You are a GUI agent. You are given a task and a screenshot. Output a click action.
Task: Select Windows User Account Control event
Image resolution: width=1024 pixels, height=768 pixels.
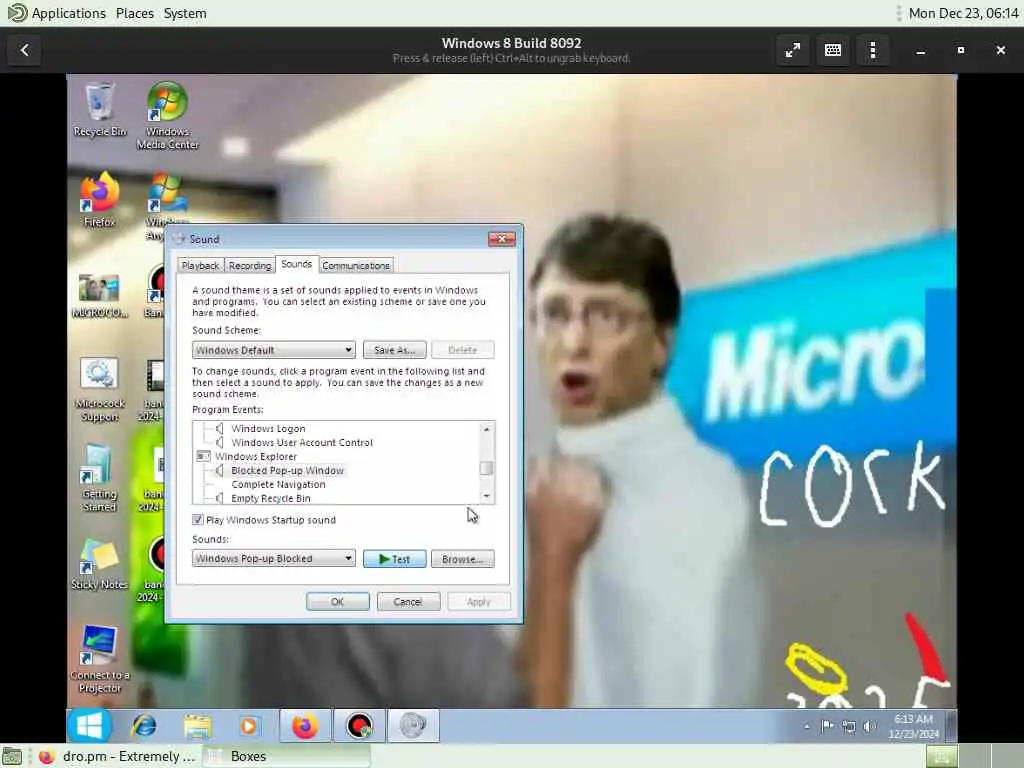point(302,442)
